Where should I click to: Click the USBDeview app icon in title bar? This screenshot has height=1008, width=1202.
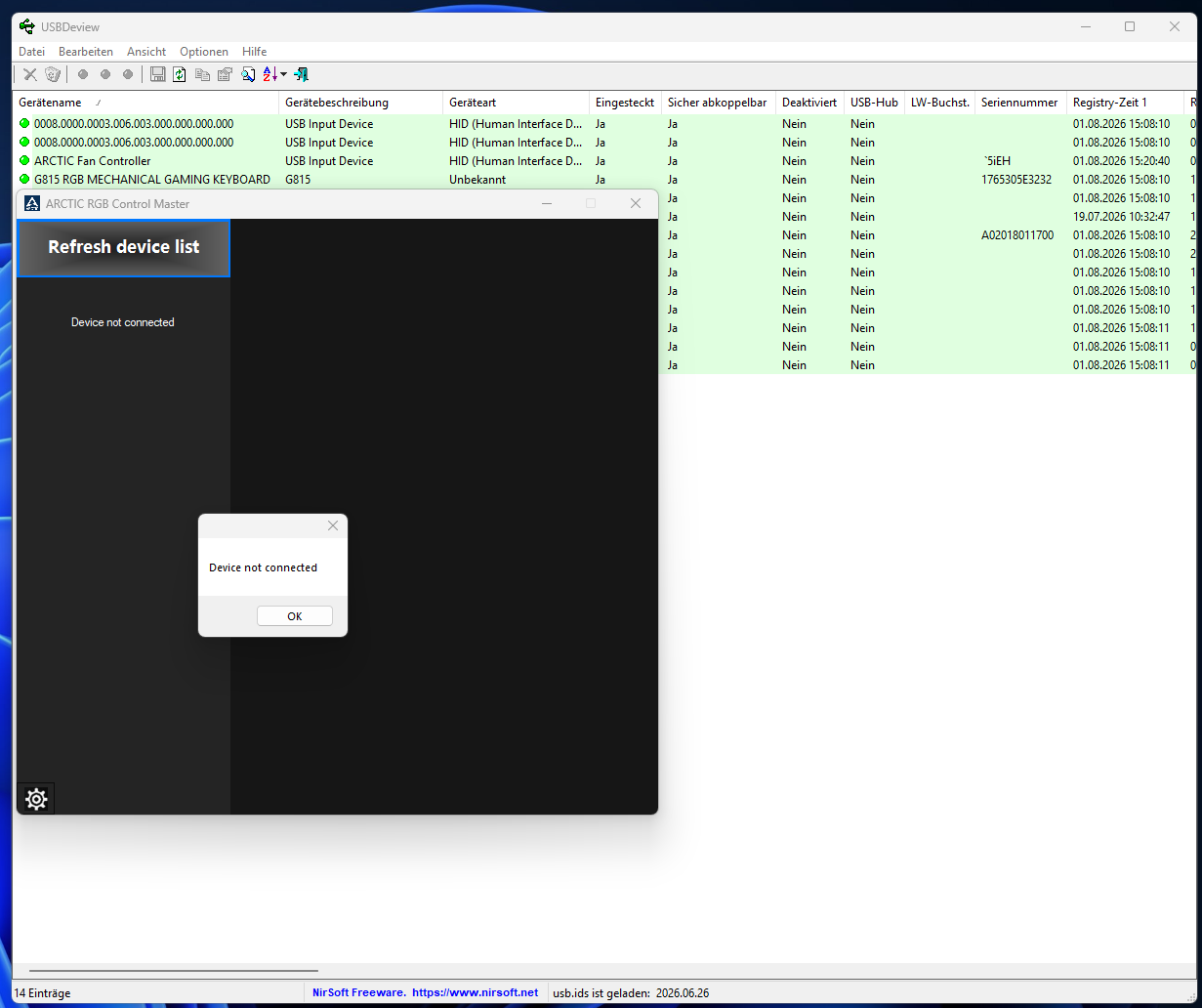27,26
